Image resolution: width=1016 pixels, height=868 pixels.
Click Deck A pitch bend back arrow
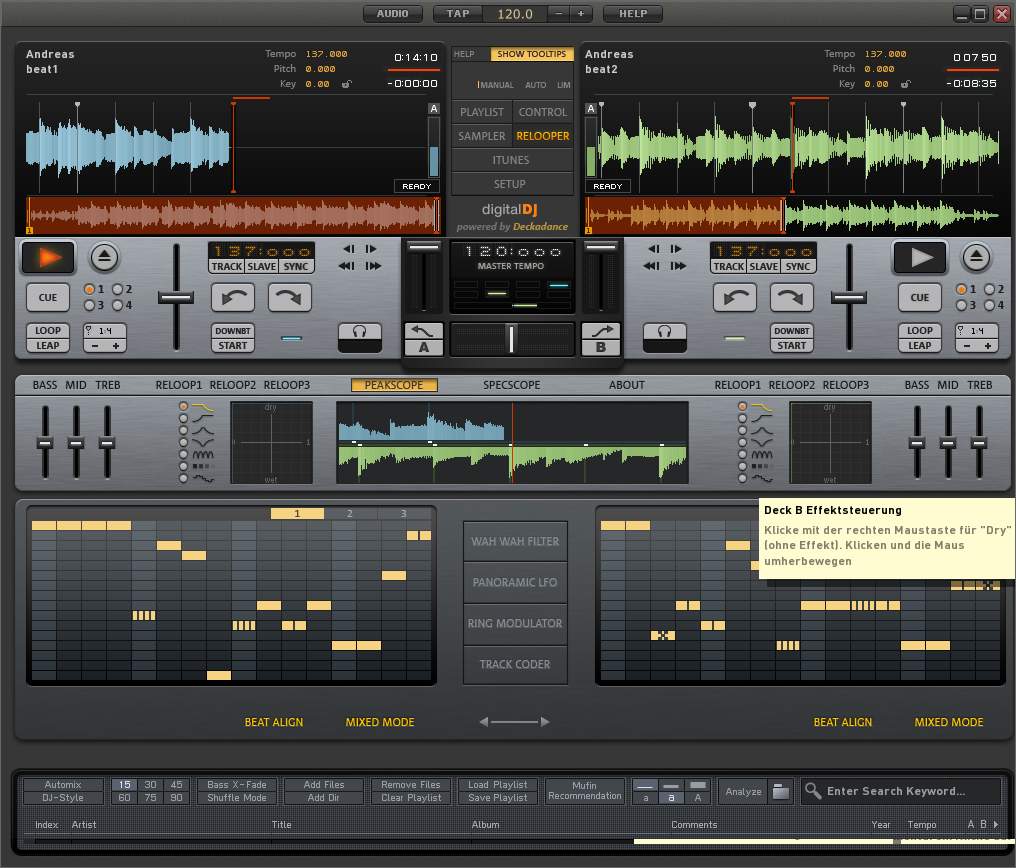[x=233, y=297]
